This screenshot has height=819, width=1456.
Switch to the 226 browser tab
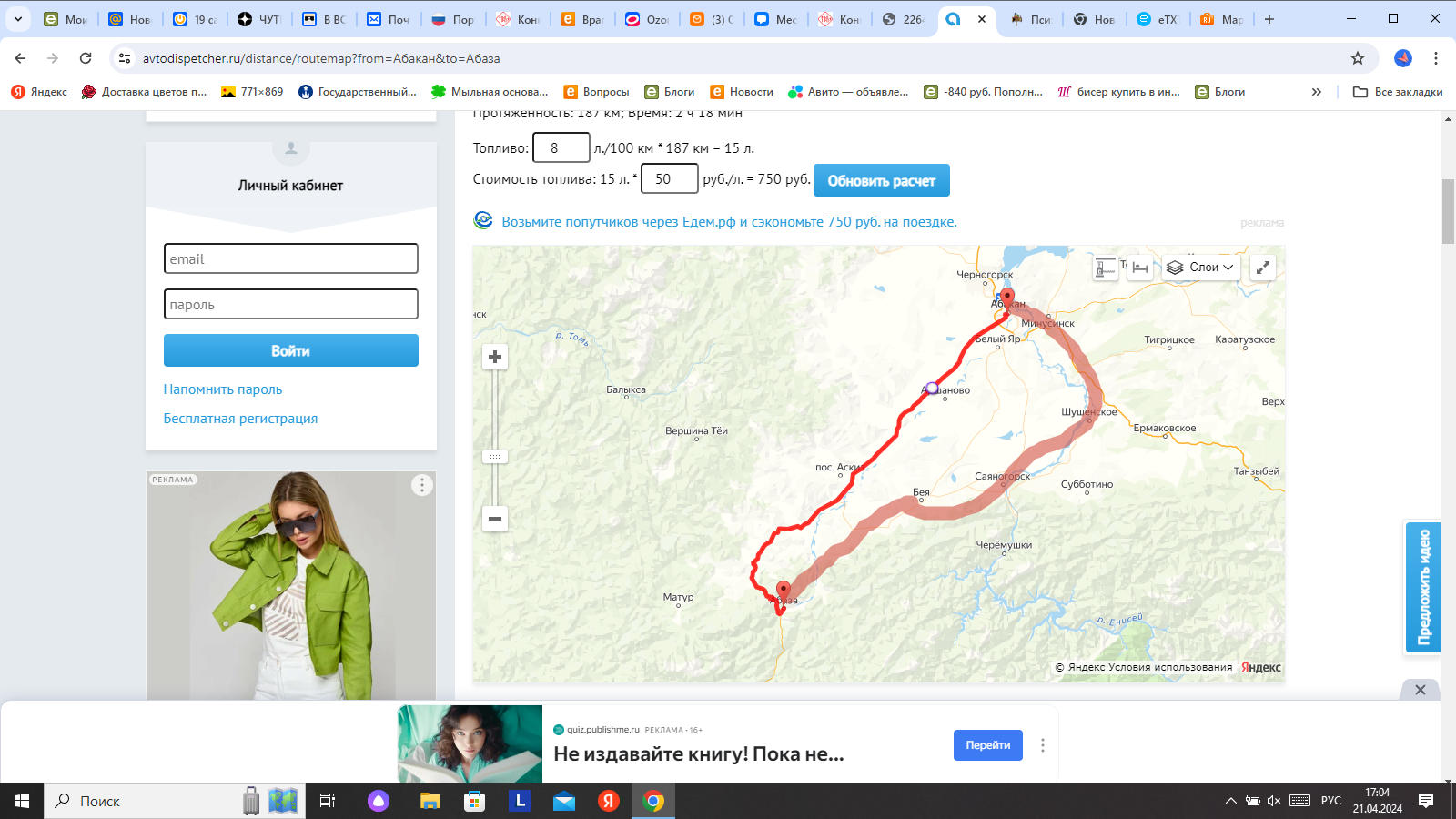904,19
